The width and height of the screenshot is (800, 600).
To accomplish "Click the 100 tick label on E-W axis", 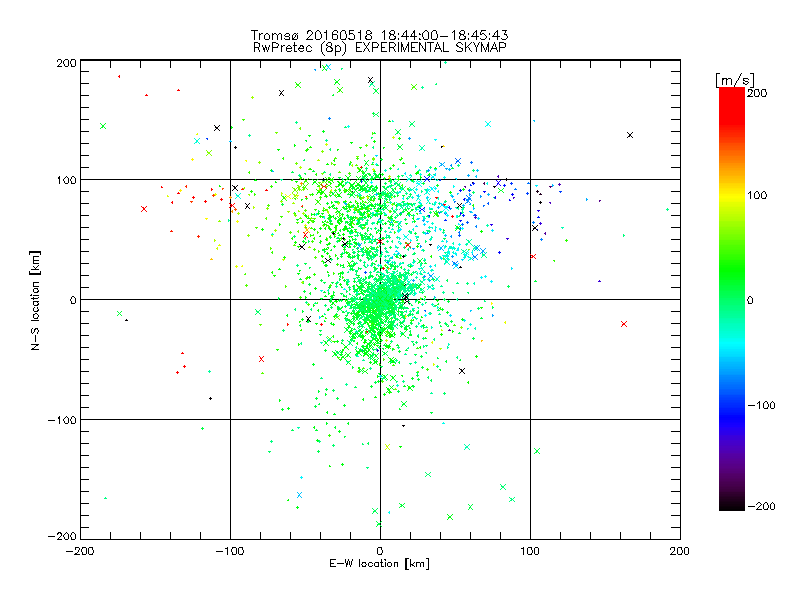I will [530, 551].
